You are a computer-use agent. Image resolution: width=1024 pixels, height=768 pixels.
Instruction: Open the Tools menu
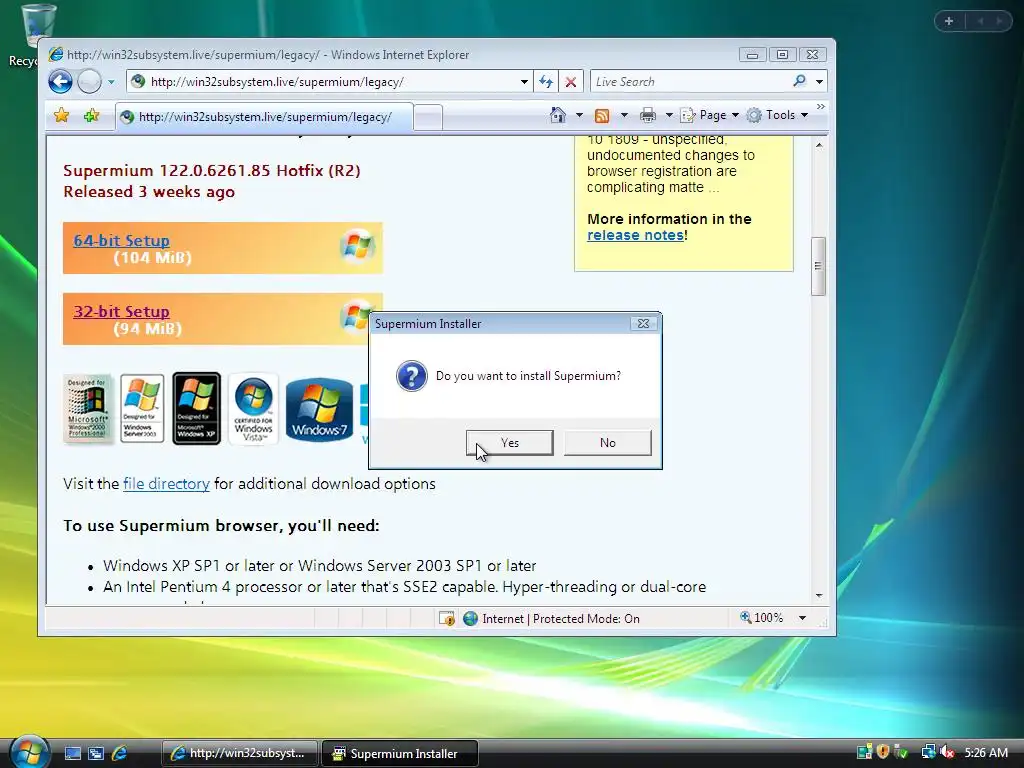pos(778,115)
